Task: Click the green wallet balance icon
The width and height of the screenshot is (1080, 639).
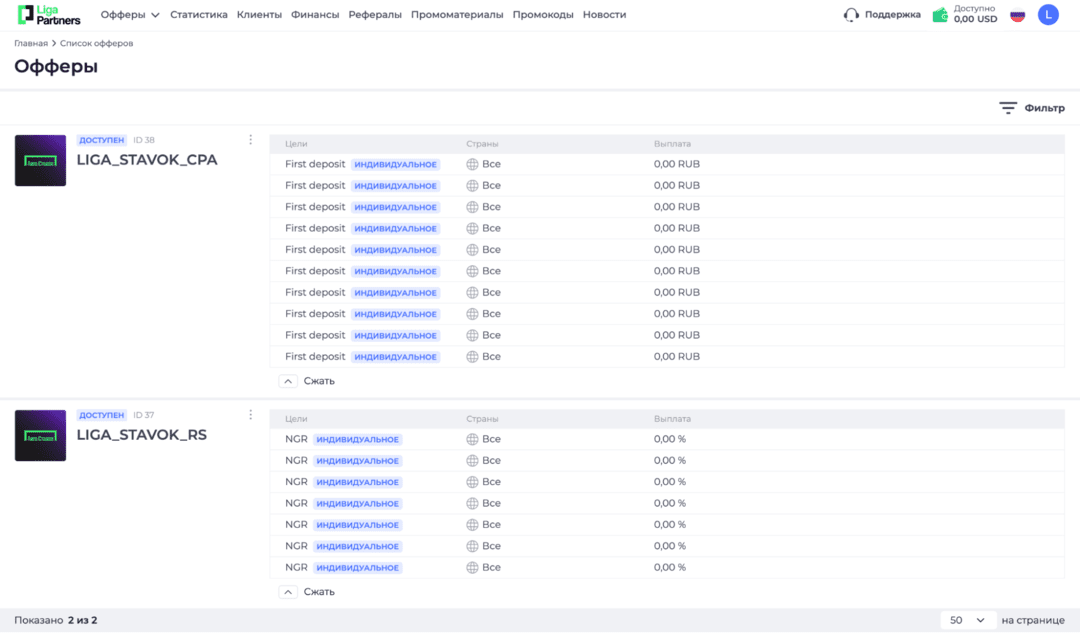Action: pyautogui.click(x=939, y=15)
